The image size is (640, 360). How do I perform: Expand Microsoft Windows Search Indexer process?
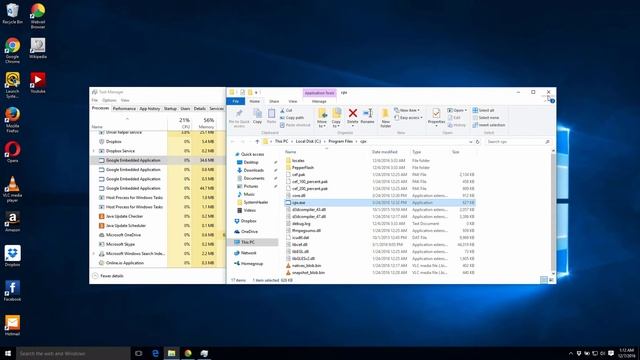(x=94, y=253)
